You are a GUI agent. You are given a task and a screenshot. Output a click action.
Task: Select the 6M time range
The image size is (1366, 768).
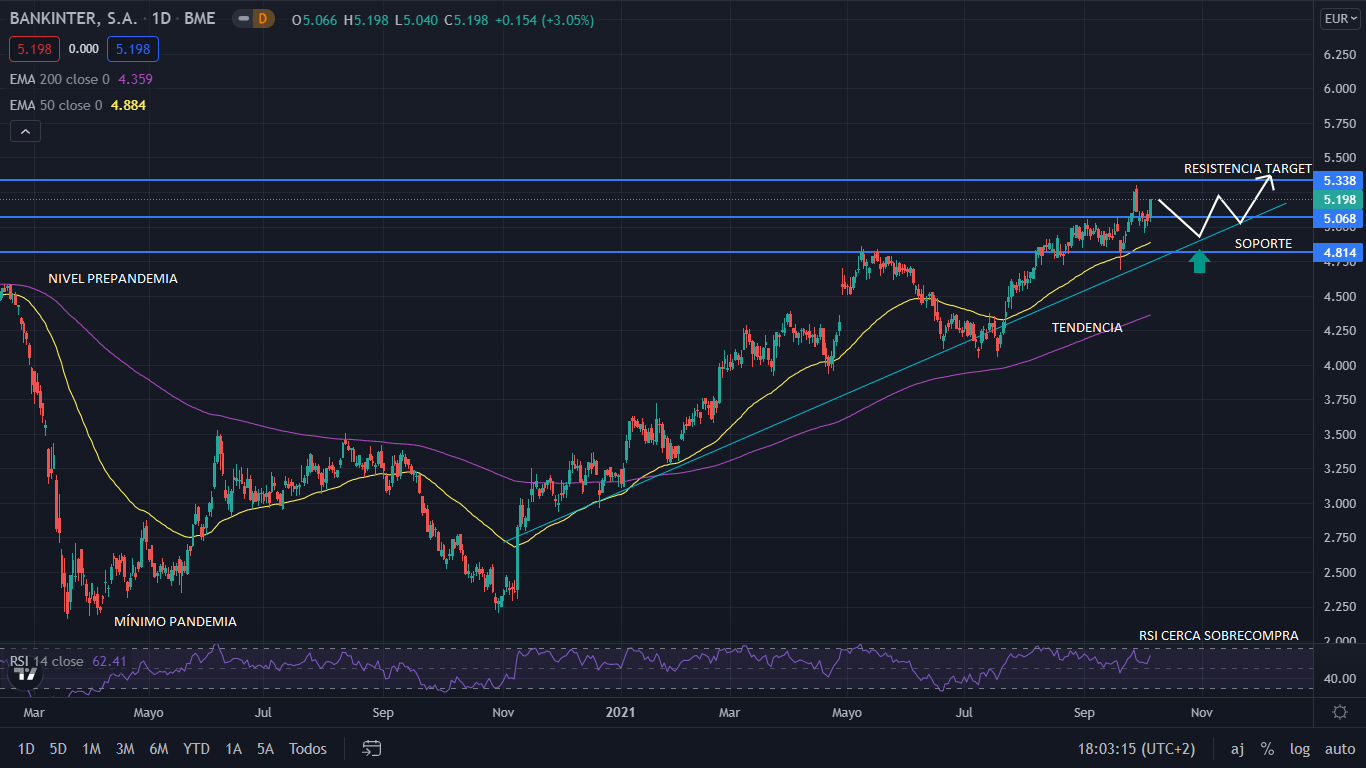[x=158, y=748]
